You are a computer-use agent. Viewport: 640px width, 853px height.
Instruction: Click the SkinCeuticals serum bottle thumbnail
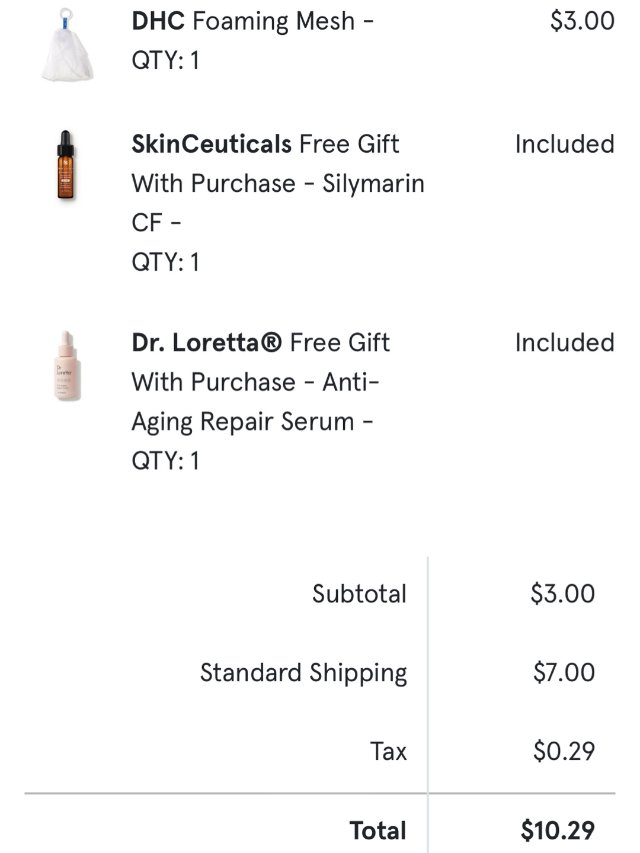(66, 166)
